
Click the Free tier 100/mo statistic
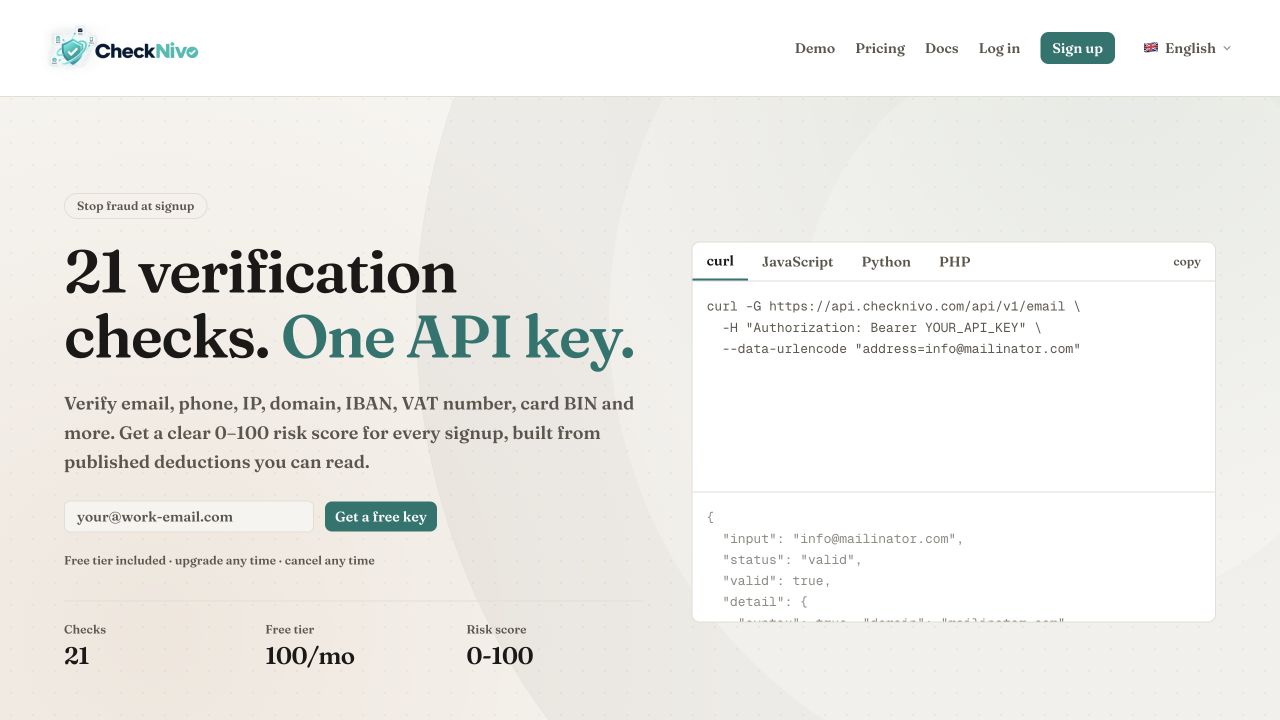[310, 645]
